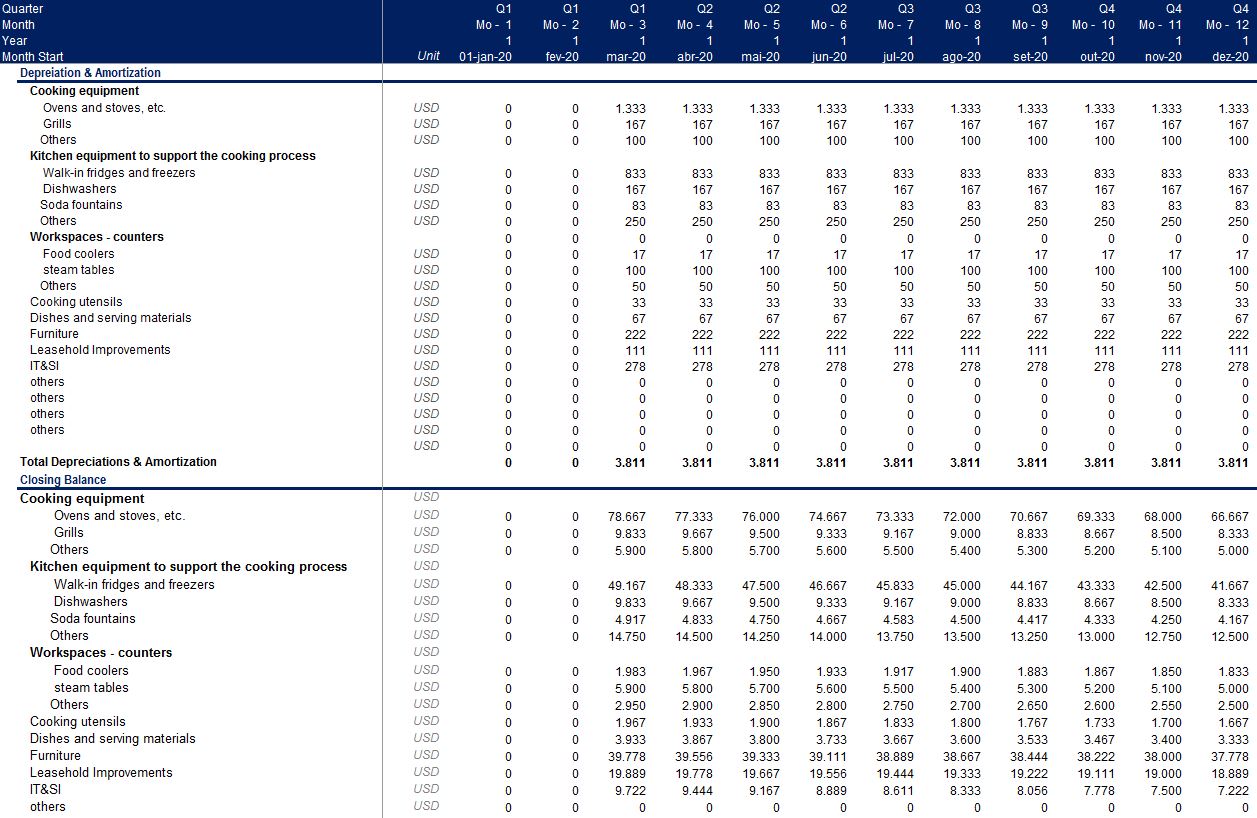
Task: Click the 45.000 Walk-in fridges cell
Action: [962, 585]
